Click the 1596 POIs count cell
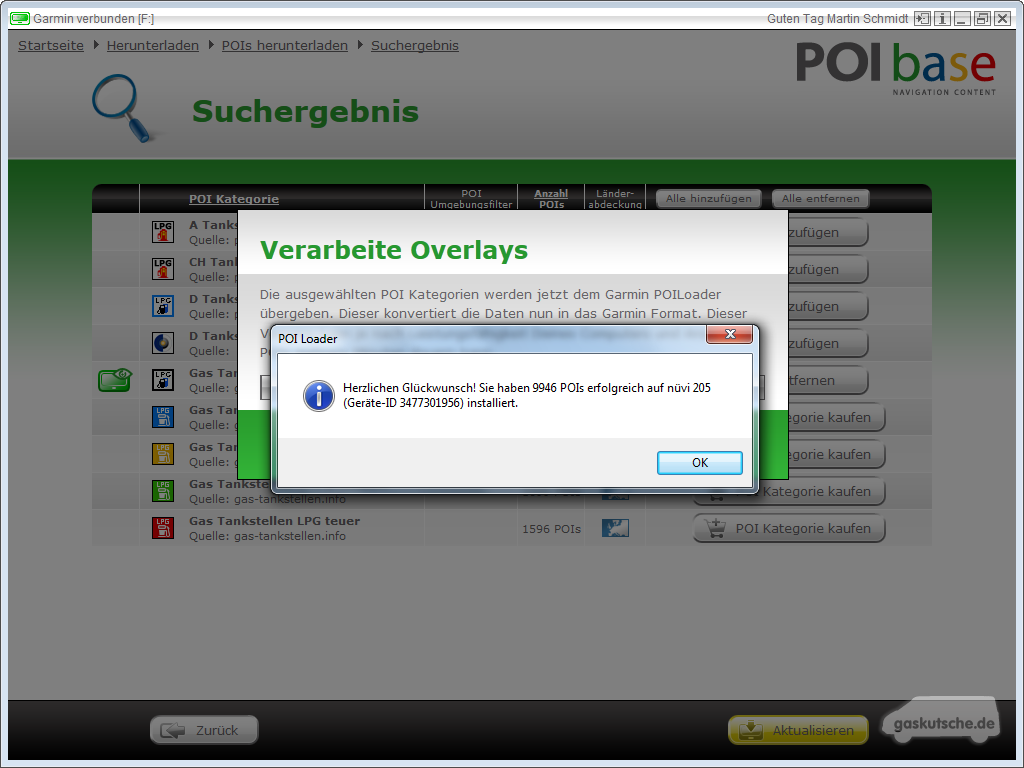 click(551, 529)
